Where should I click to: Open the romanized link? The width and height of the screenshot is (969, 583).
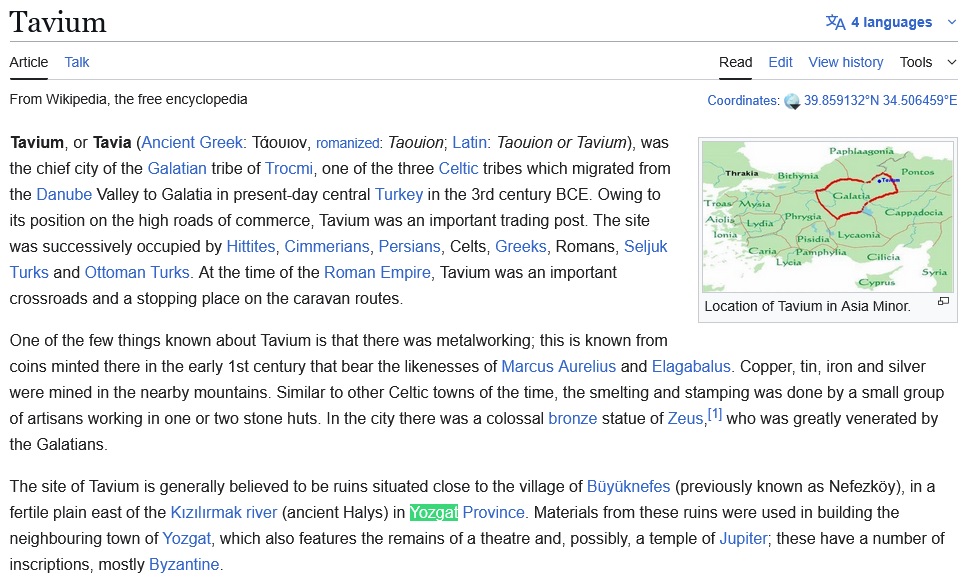[347, 143]
